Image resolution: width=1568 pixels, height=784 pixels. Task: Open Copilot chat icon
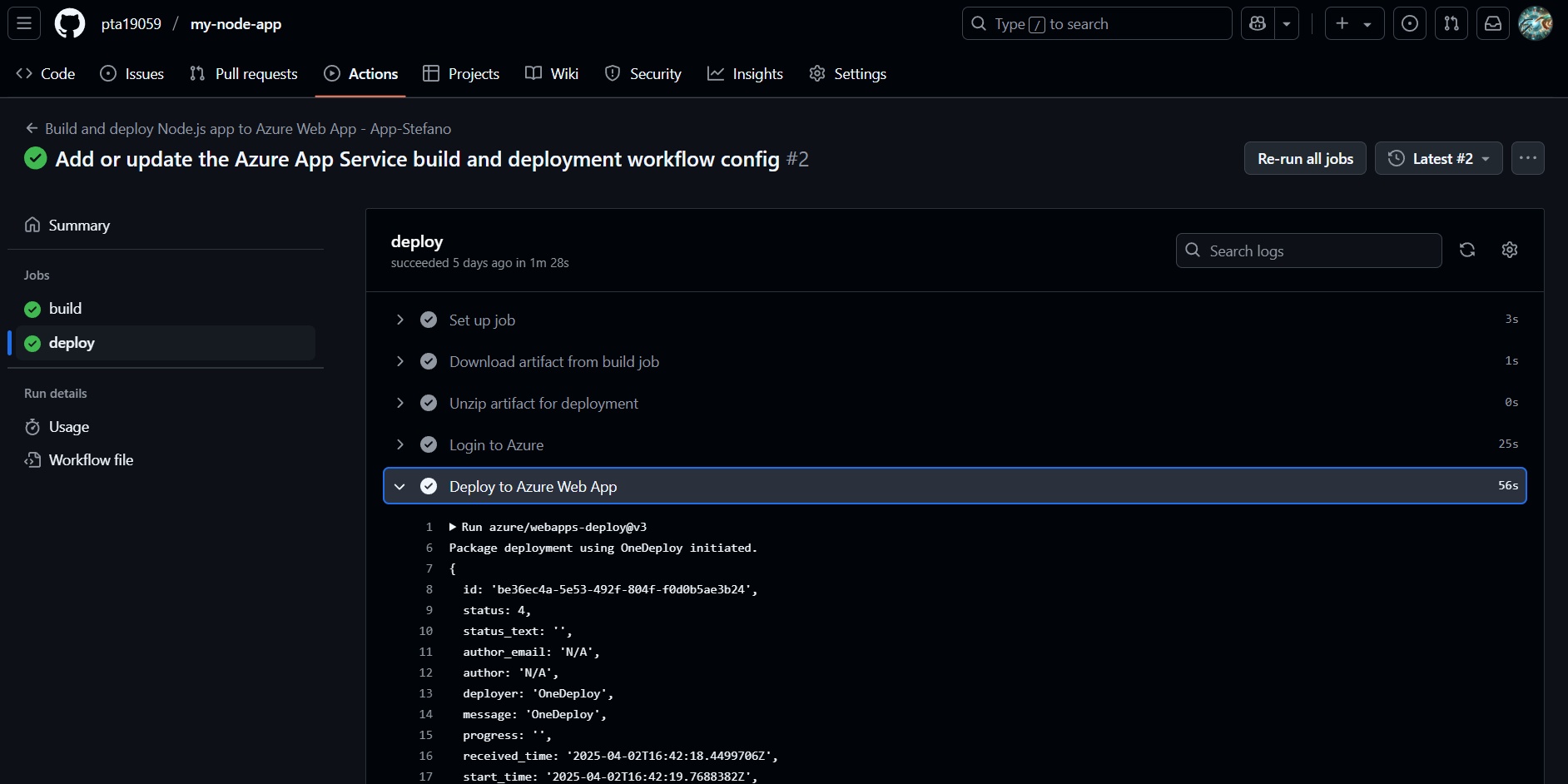(x=1258, y=23)
